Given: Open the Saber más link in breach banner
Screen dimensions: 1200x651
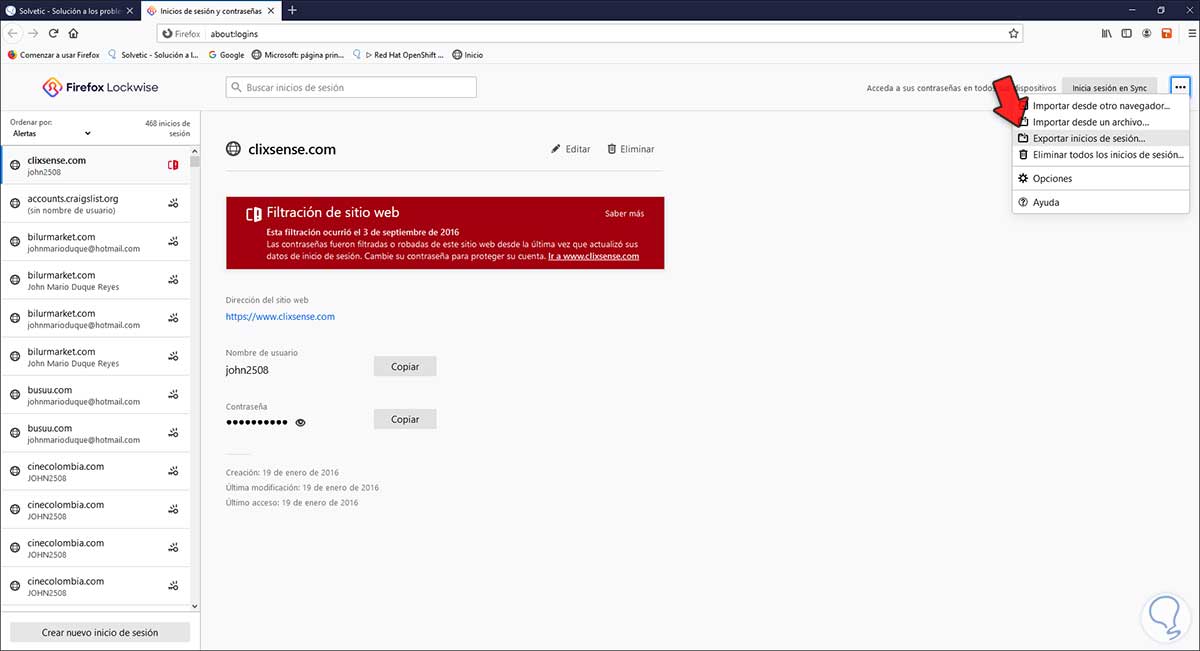Looking at the screenshot, I should [624, 213].
